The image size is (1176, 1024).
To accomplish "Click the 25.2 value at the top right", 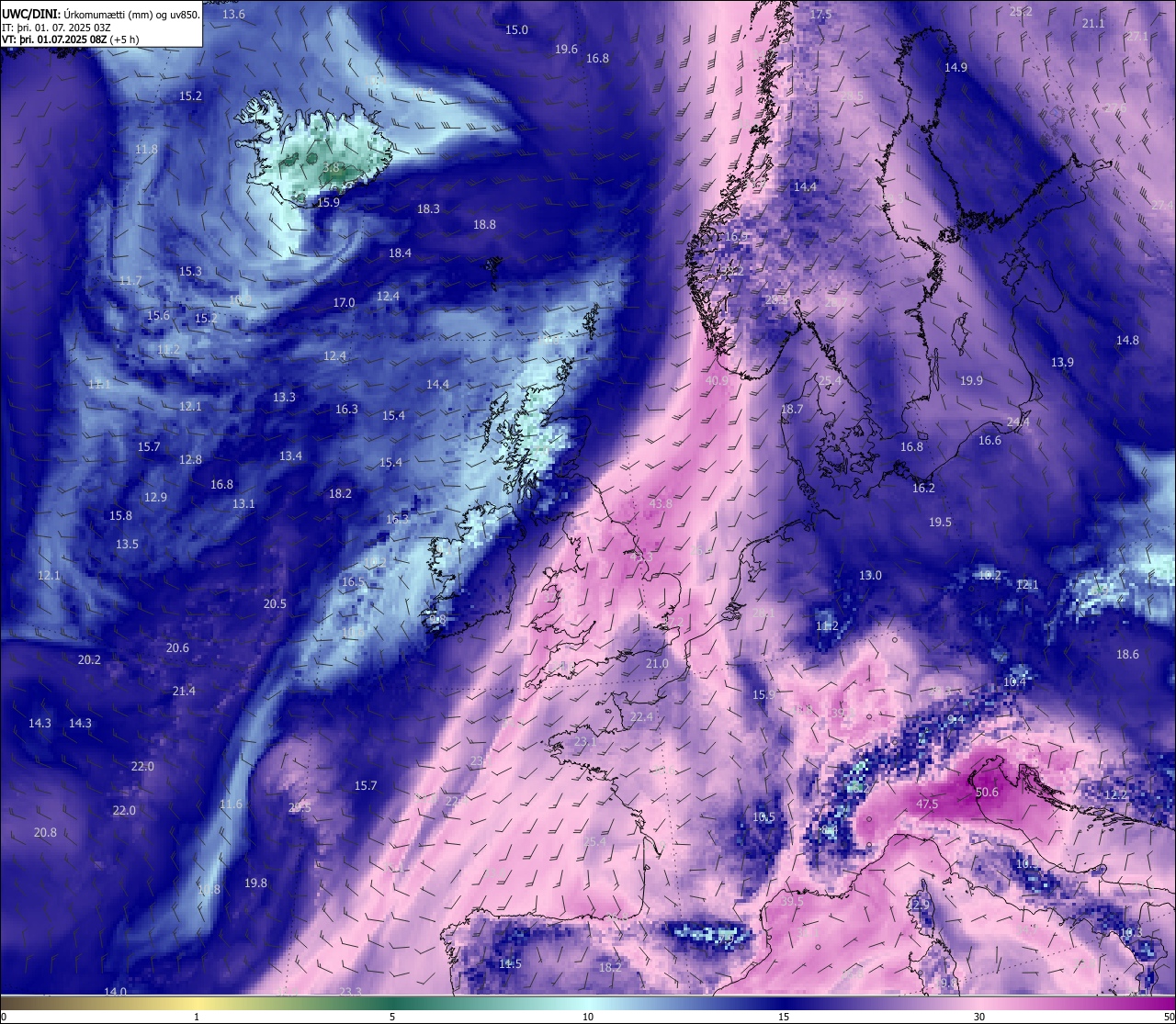I will pos(1021,11).
